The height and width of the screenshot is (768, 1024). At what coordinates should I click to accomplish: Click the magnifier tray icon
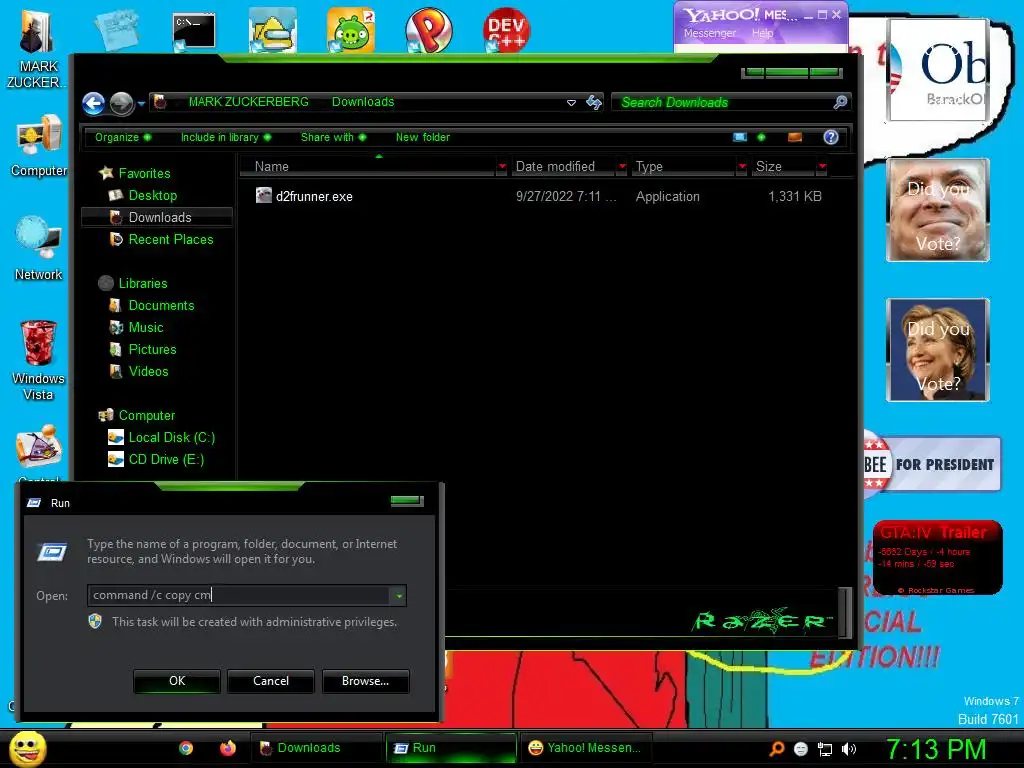[x=777, y=749]
